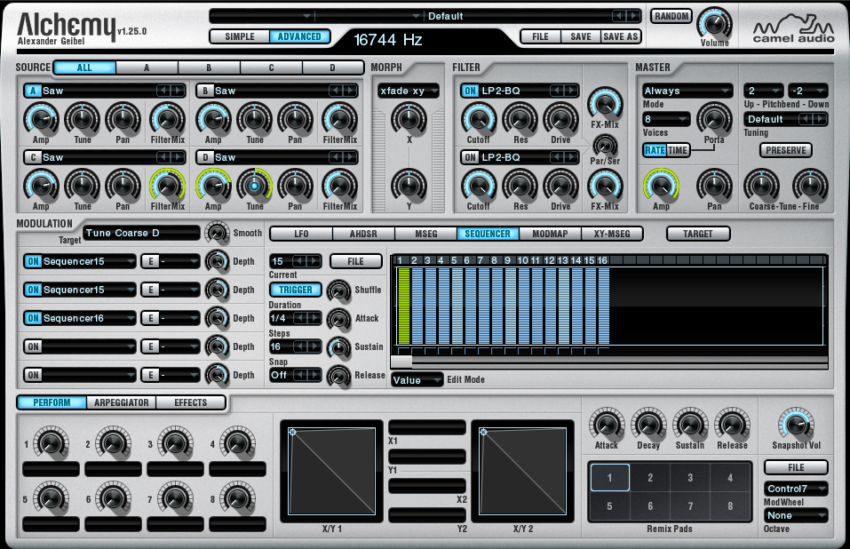
Task: Click the modulation TARGET button
Action: tap(698, 234)
